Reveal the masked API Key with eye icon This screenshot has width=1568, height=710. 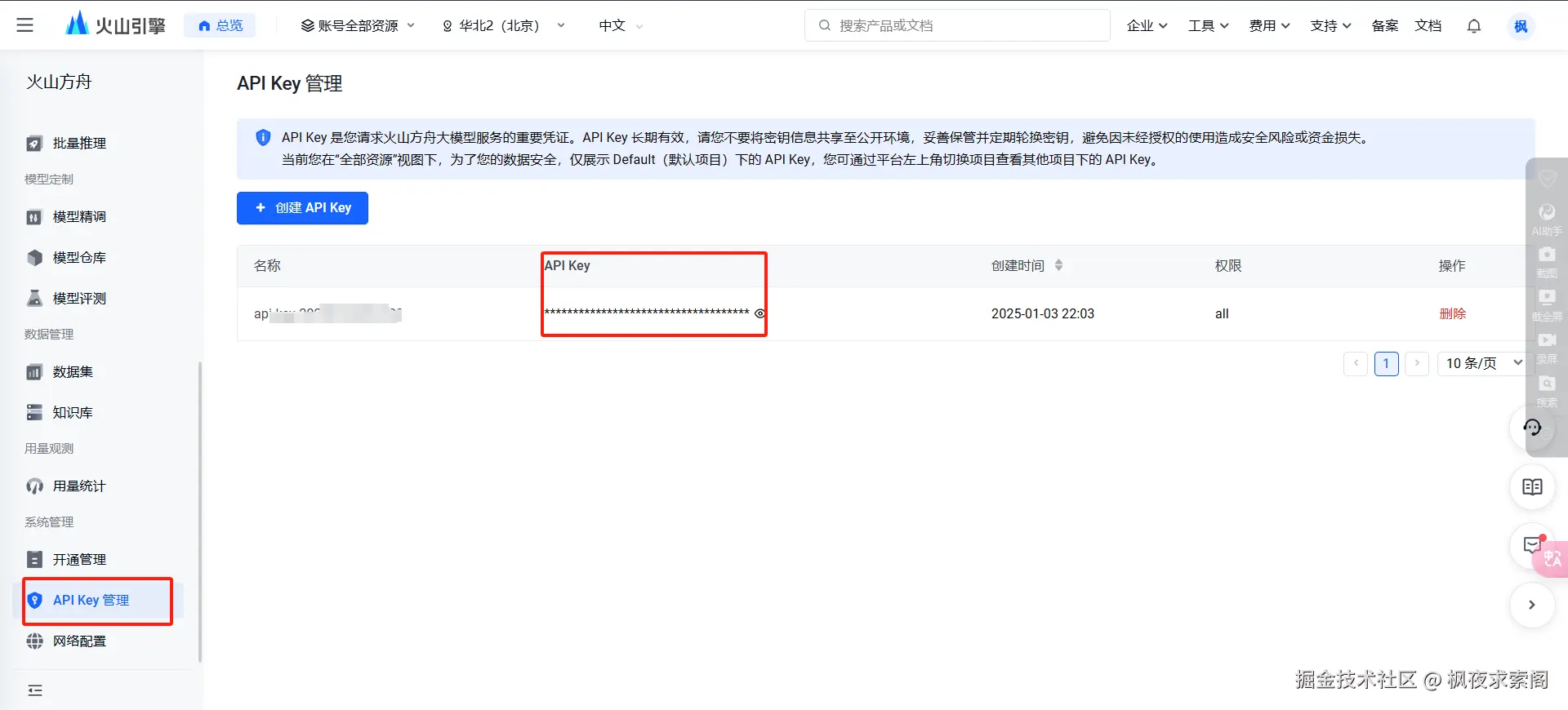click(759, 313)
